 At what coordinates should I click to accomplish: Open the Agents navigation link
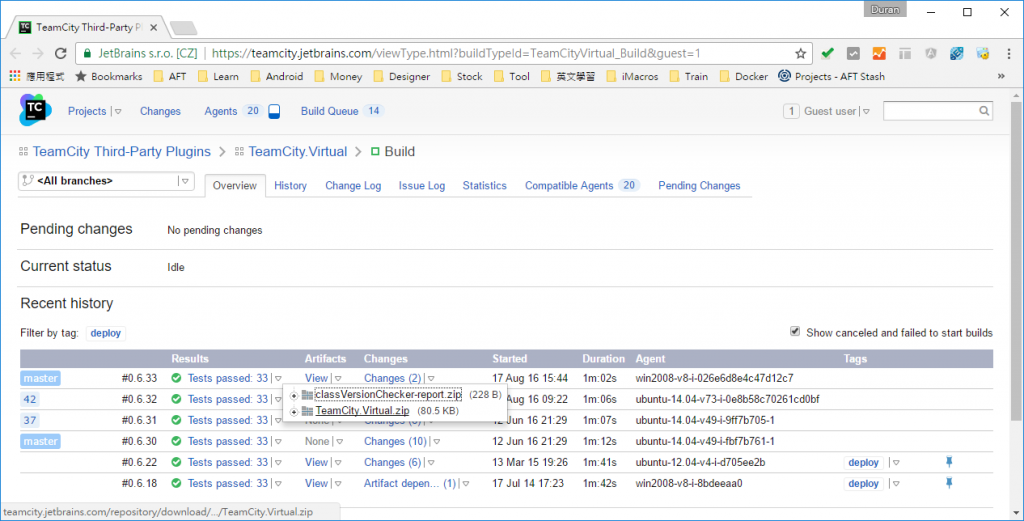[x=221, y=111]
